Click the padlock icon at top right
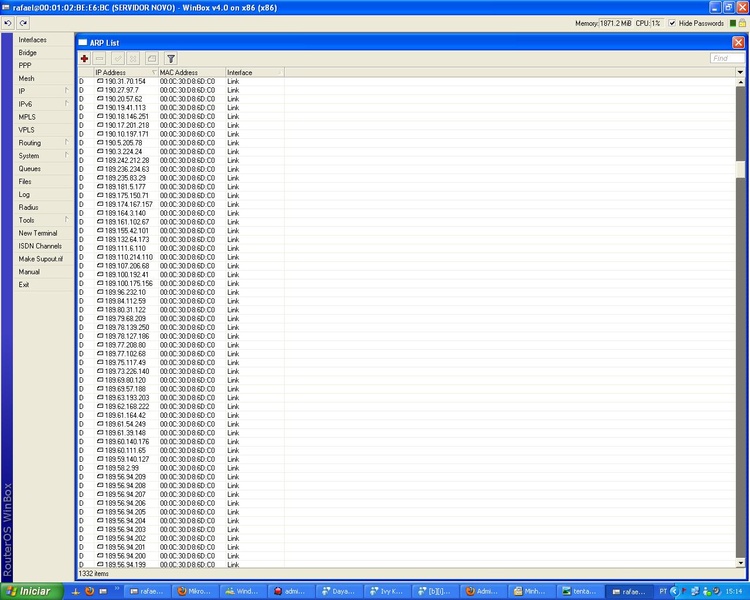Screen dimensions: 750x600 [742, 23]
